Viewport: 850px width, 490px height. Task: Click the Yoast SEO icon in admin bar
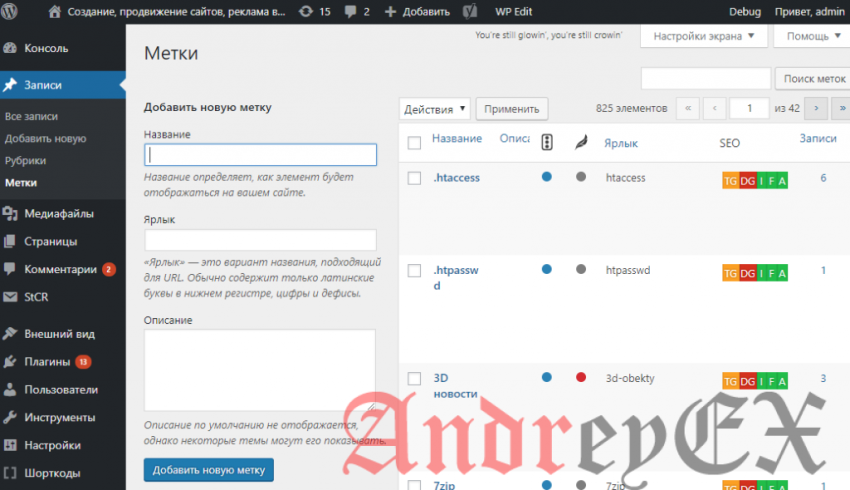470,11
